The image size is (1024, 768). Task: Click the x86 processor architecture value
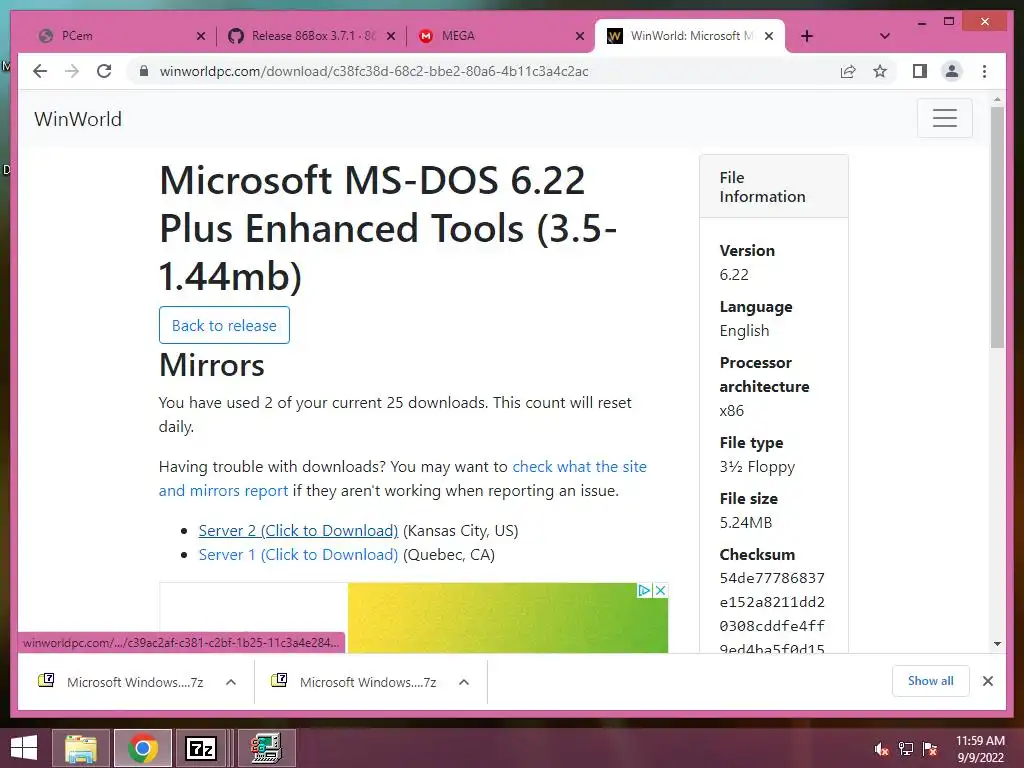[731, 411]
